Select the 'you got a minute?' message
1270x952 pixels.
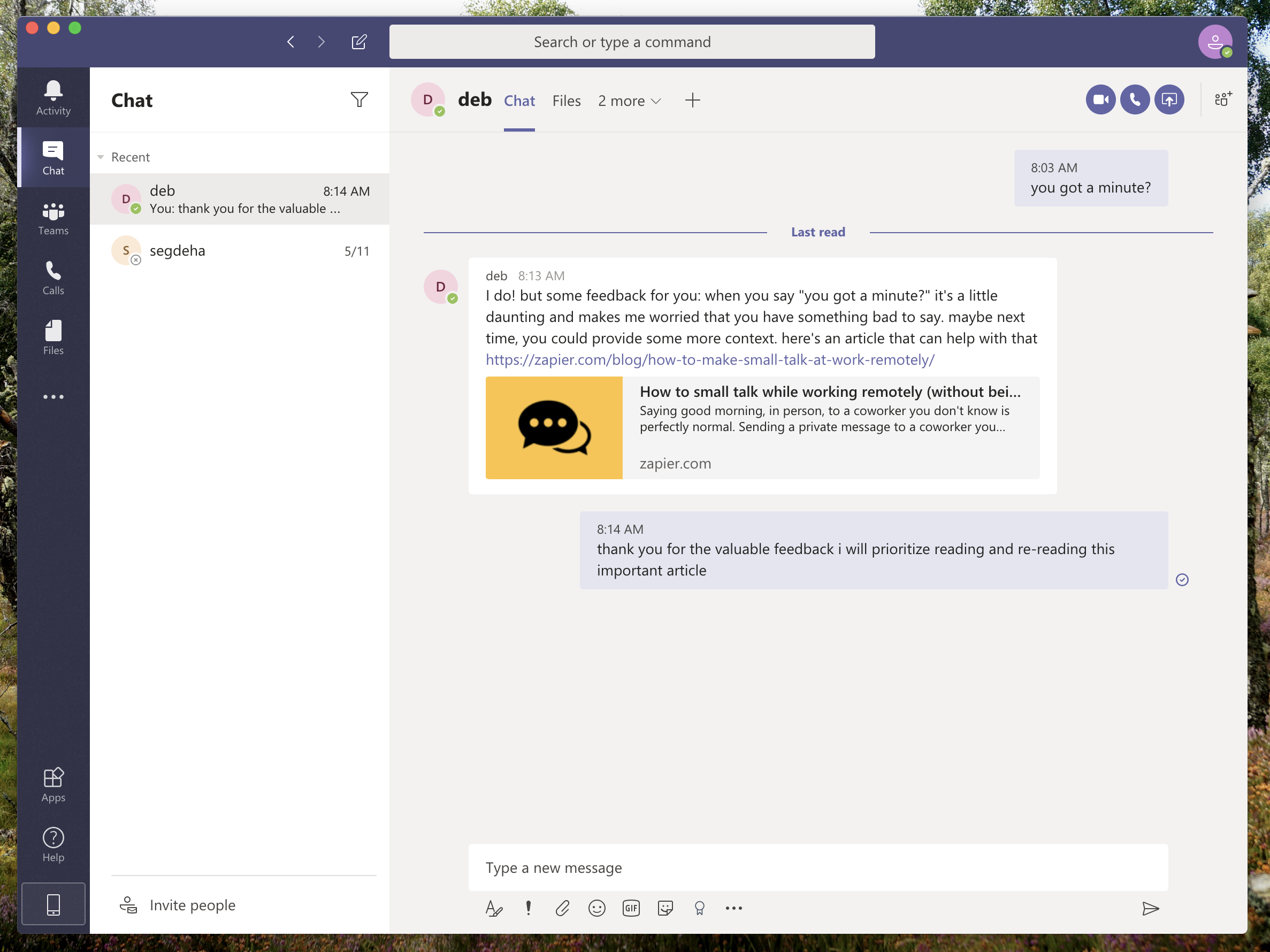click(1090, 178)
